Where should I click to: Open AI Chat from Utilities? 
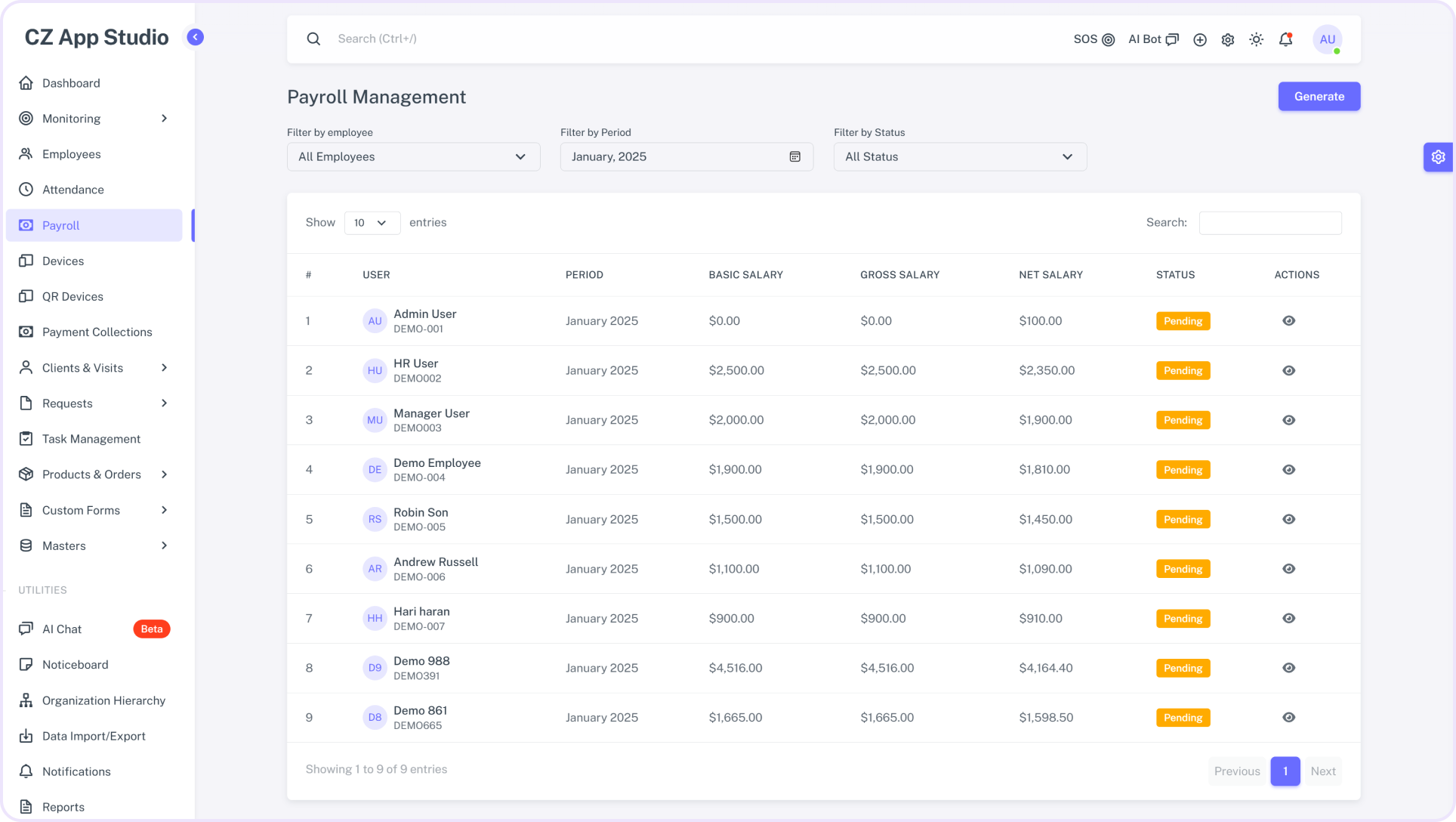pos(62,629)
